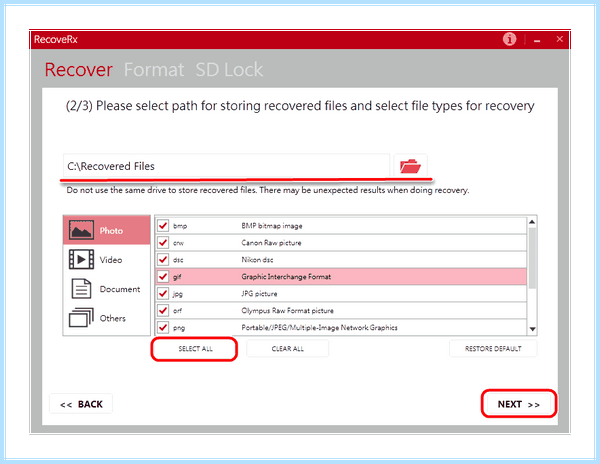
Task: Switch to the Format tab
Action: coord(154,70)
